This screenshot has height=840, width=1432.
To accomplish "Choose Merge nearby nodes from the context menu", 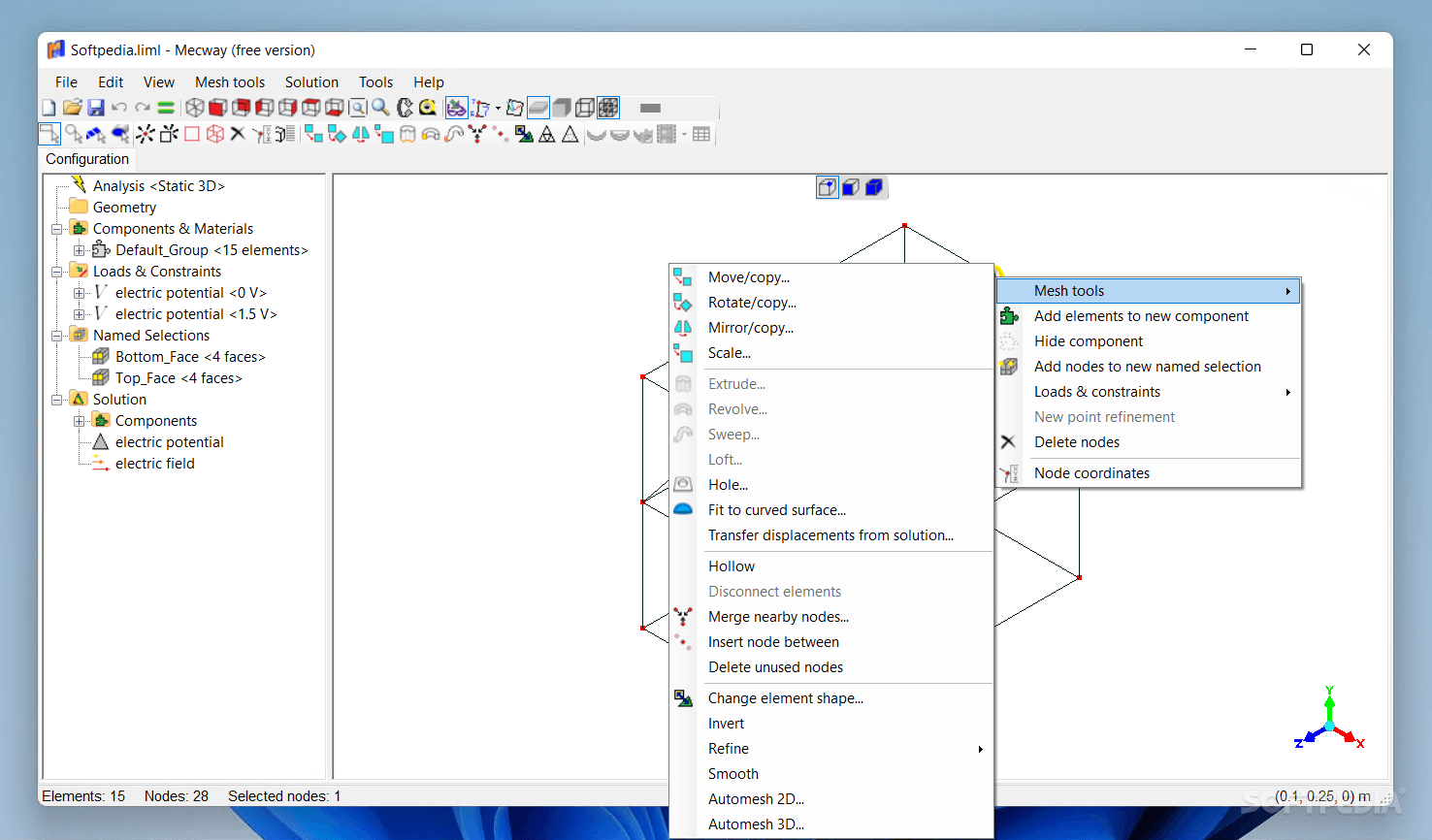I will pyautogui.click(x=778, y=616).
